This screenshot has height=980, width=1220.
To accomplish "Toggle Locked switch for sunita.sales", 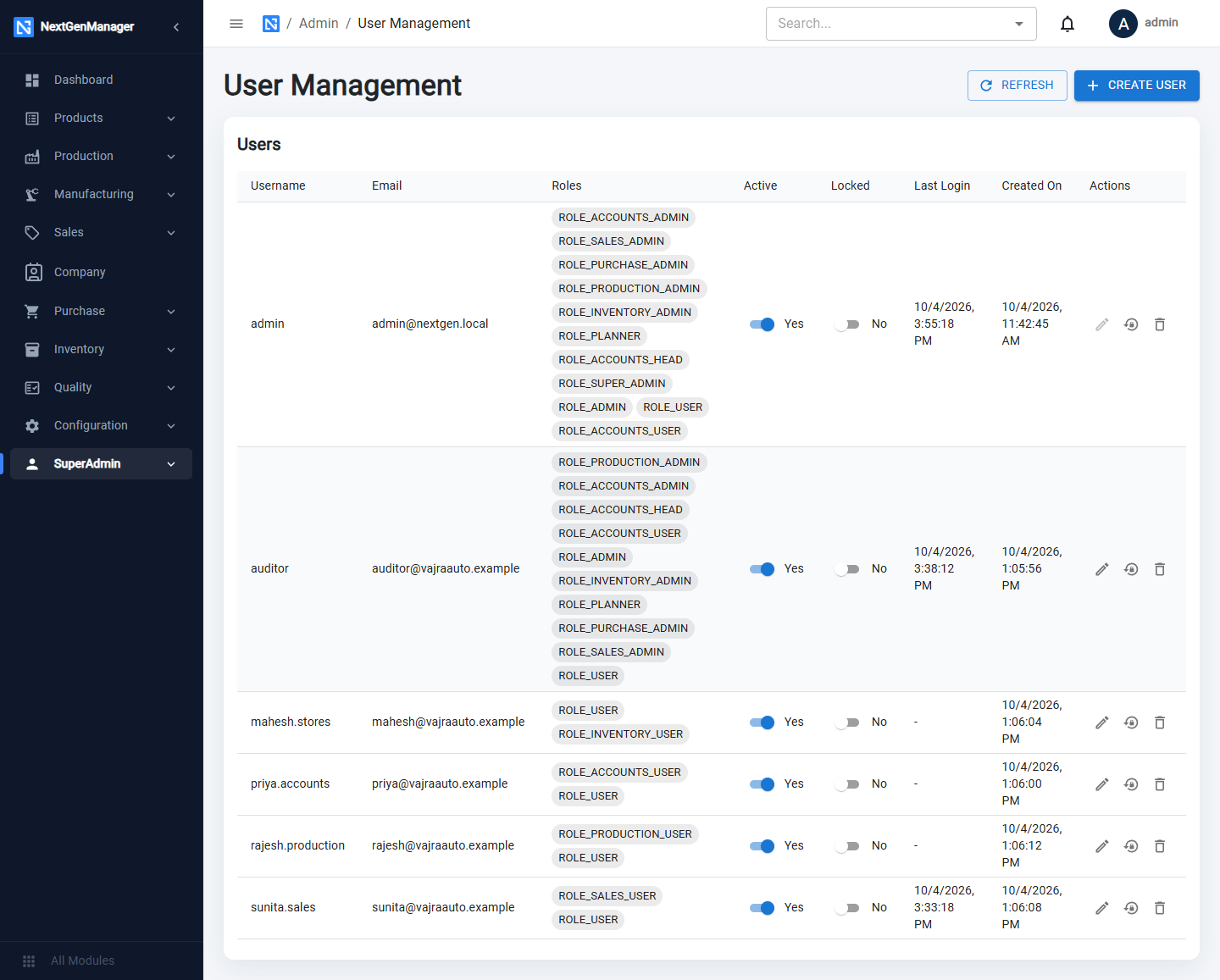I will coord(847,908).
